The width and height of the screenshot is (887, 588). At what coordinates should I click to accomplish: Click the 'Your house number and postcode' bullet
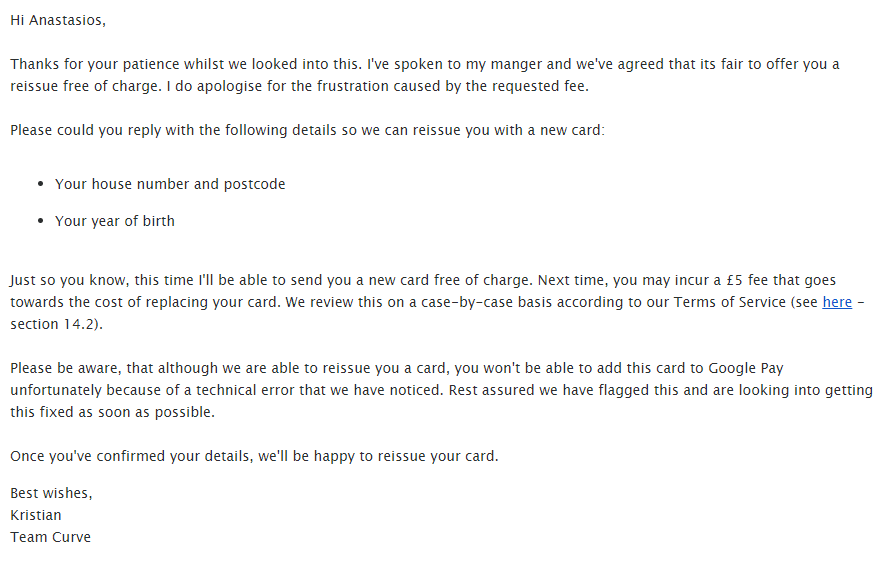coord(170,185)
